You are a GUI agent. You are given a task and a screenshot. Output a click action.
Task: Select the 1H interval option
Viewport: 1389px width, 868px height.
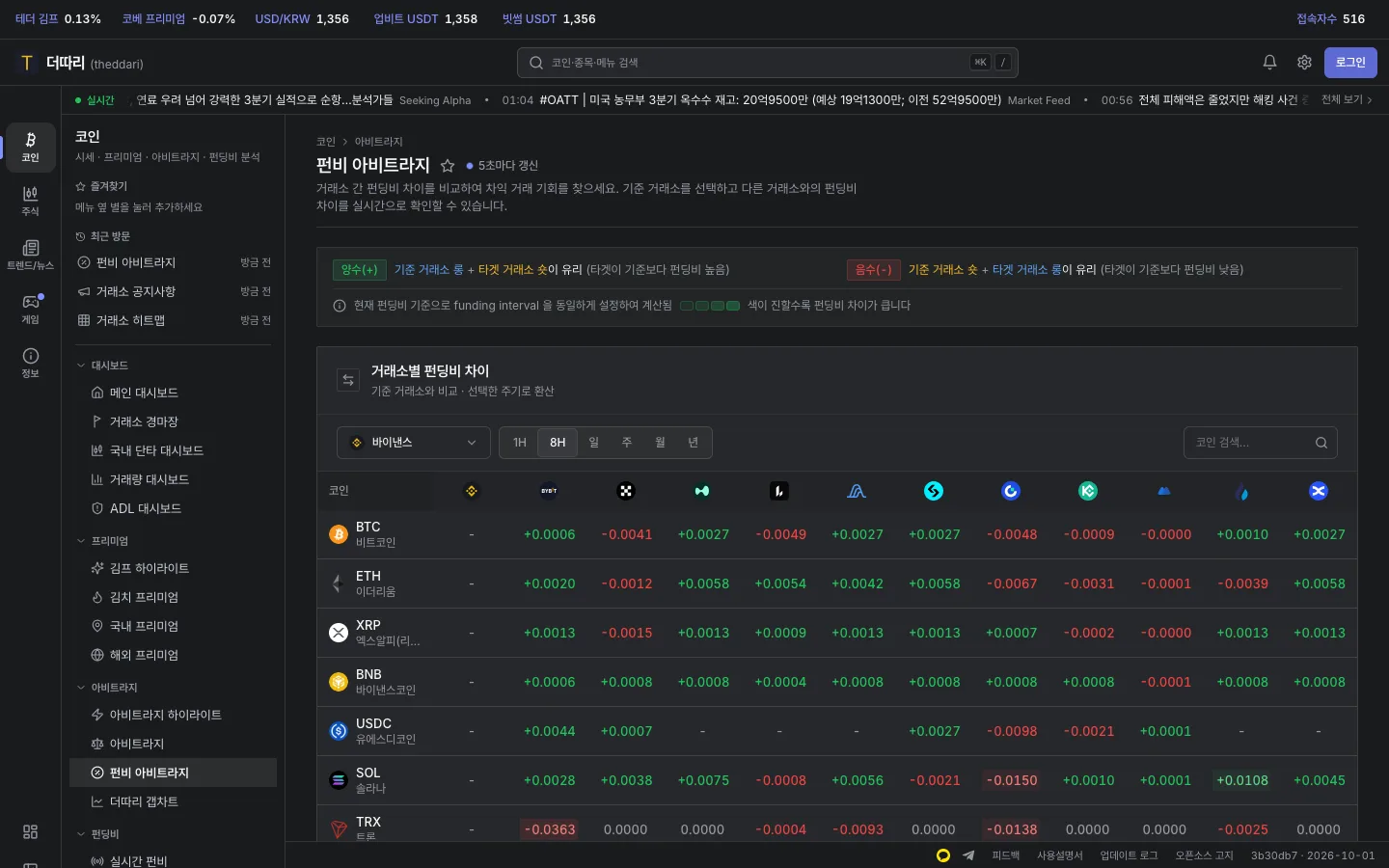520,443
